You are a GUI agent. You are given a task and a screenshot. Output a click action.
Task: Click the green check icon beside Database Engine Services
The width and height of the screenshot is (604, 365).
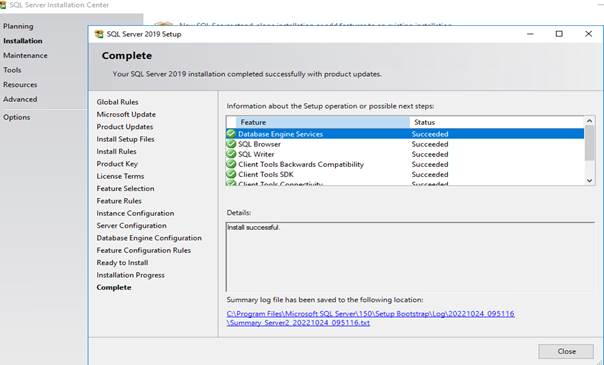pyautogui.click(x=231, y=134)
